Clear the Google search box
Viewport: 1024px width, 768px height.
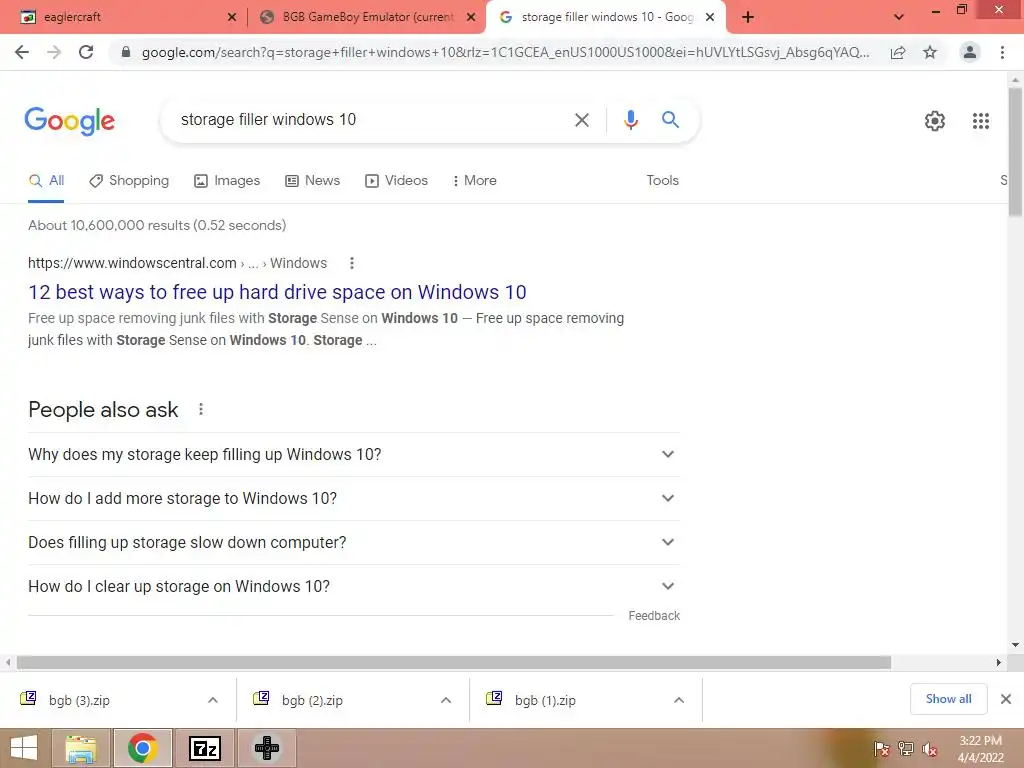[581, 120]
